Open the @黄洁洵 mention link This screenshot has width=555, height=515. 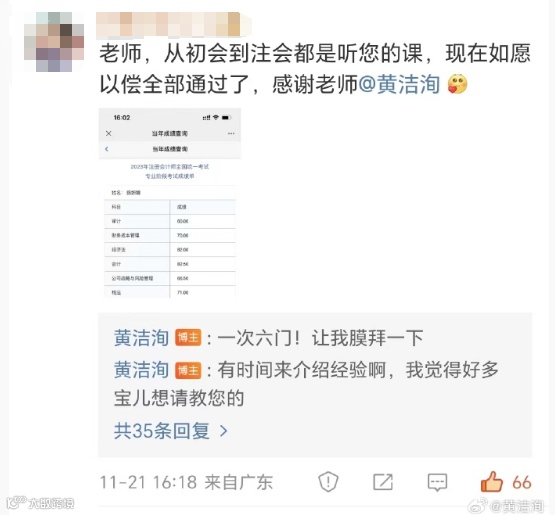click(x=399, y=85)
